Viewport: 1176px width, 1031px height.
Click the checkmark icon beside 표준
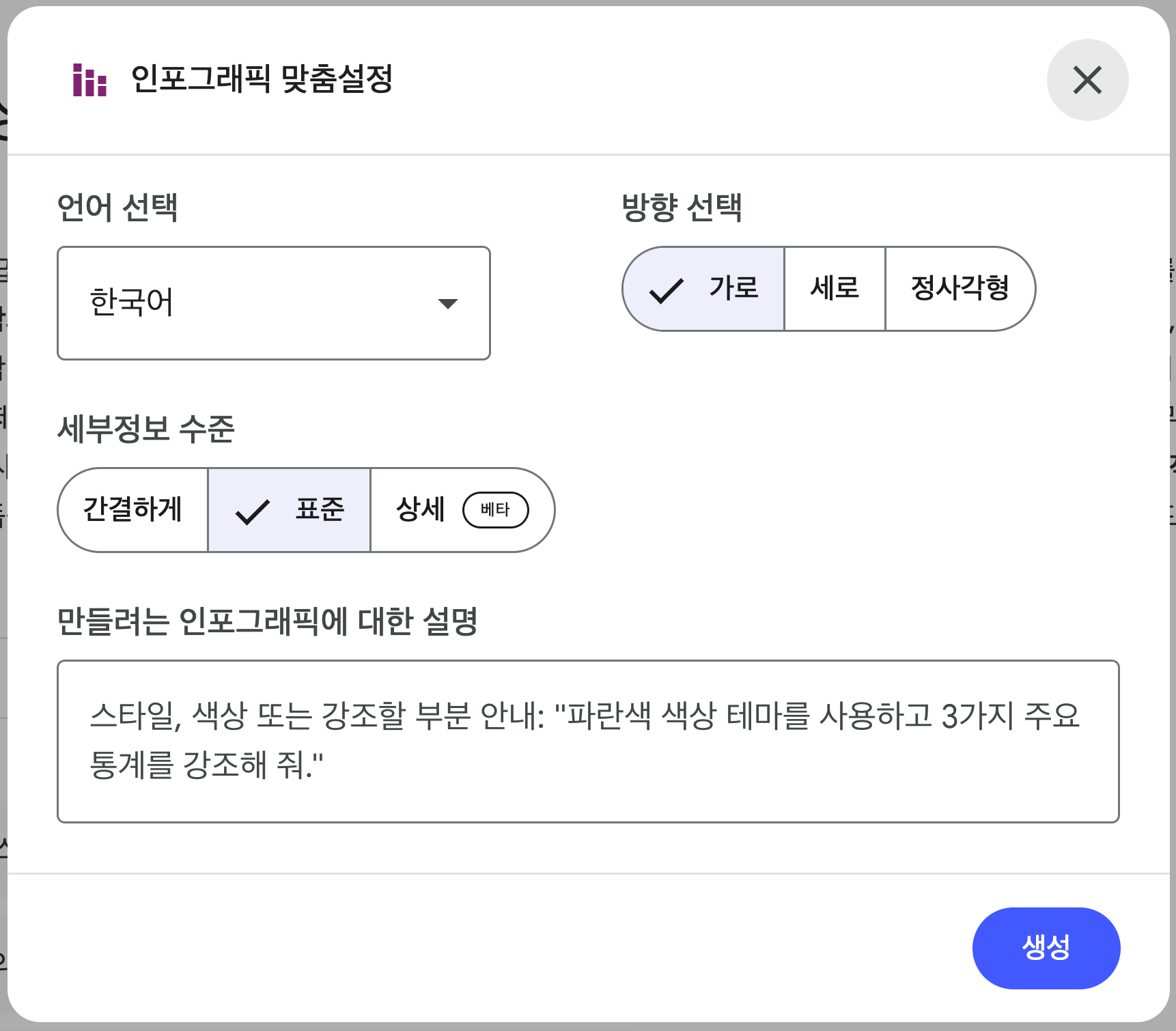point(252,511)
